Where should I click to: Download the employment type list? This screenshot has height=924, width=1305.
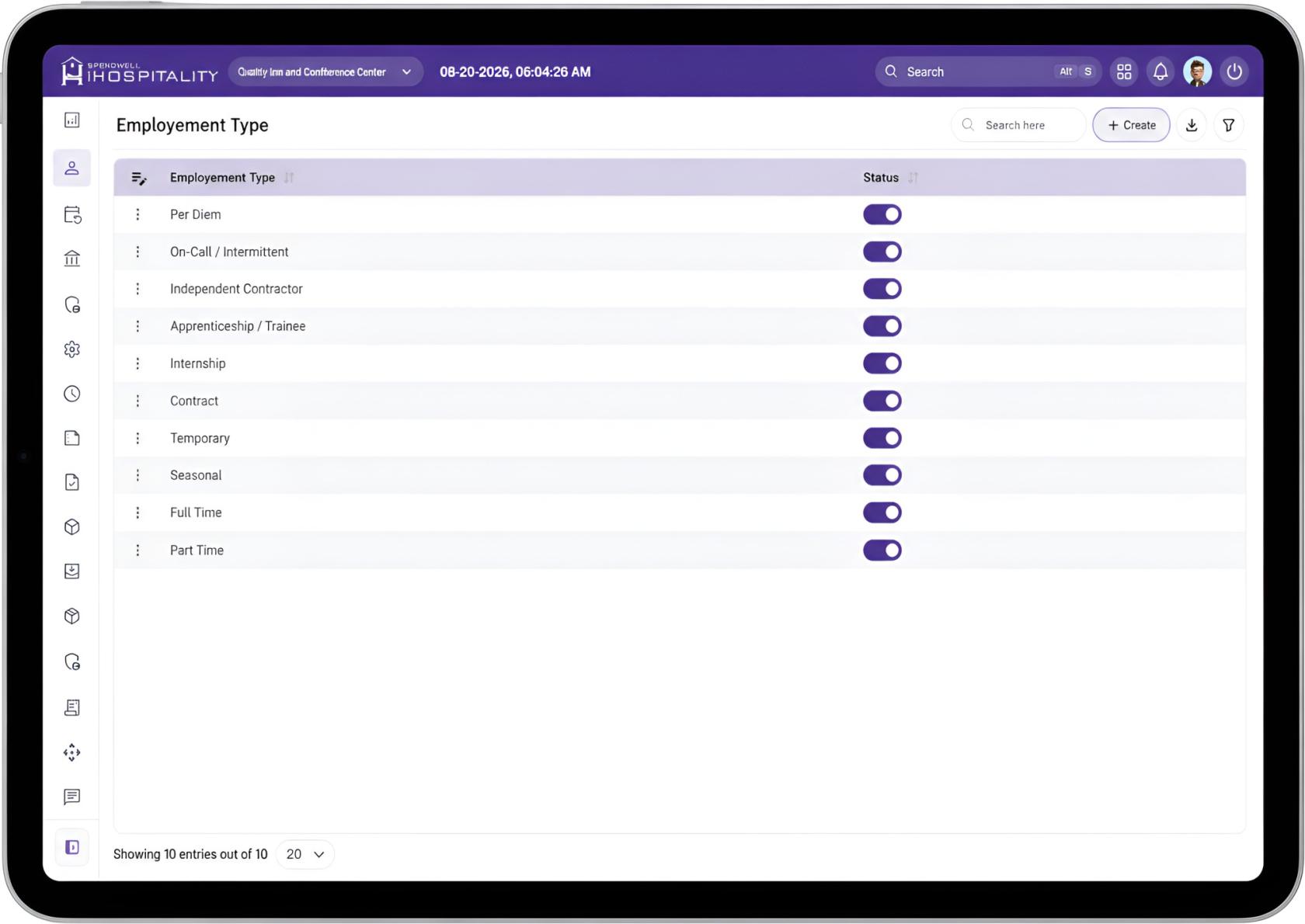tap(1192, 125)
